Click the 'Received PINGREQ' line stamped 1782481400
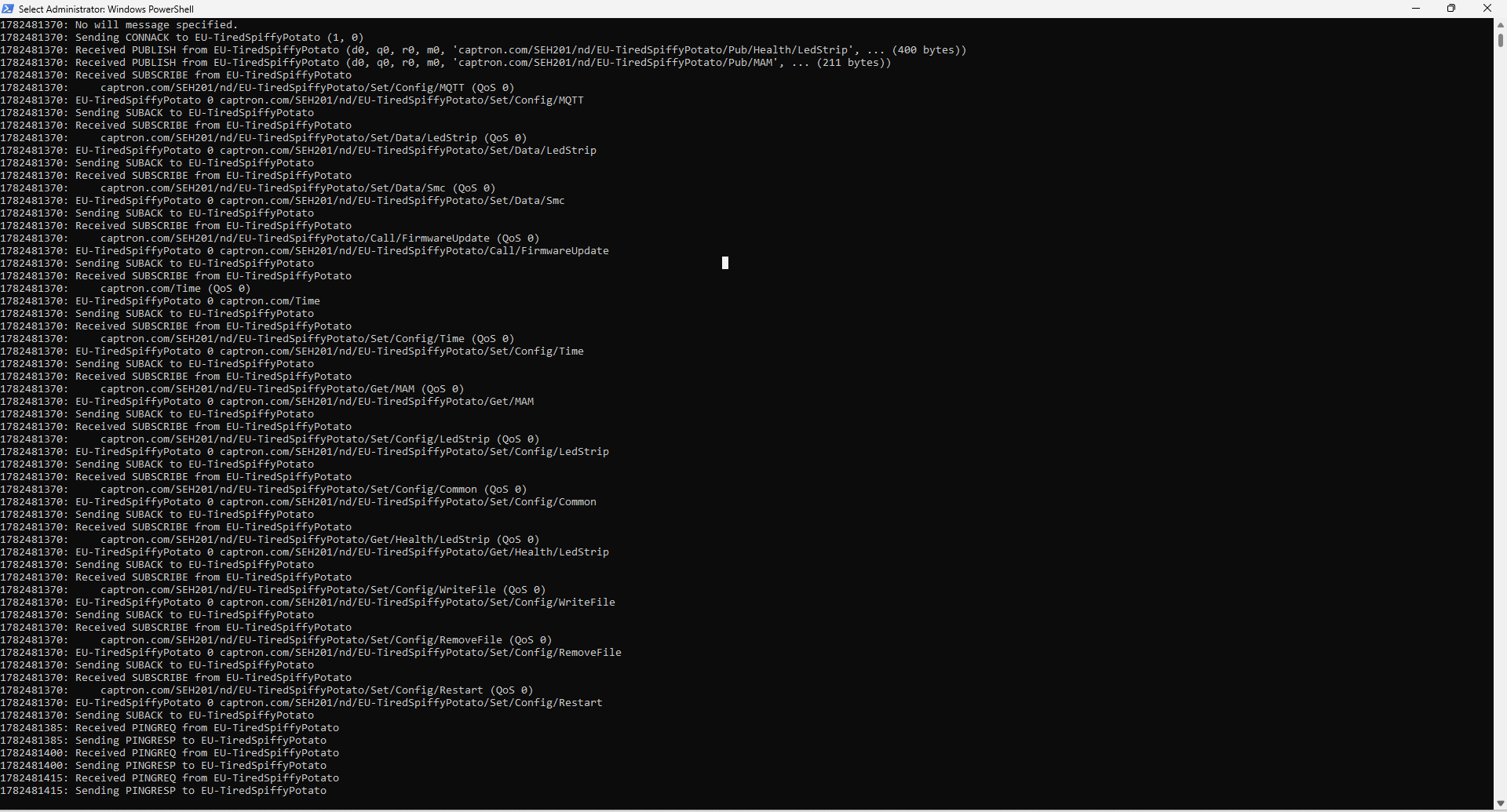Image resolution: width=1507 pixels, height=812 pixels. pyautogui.click(x=170, y=753)
